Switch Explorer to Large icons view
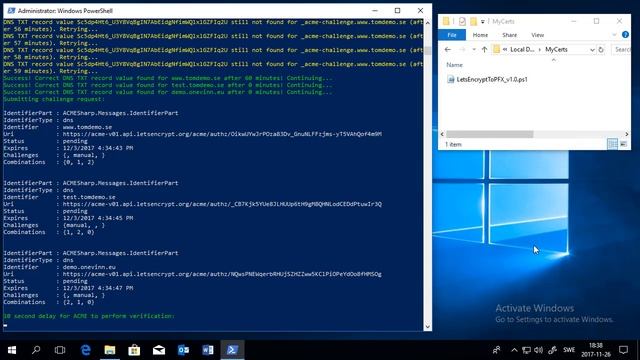Screen dimensions: 640x360 624,144
